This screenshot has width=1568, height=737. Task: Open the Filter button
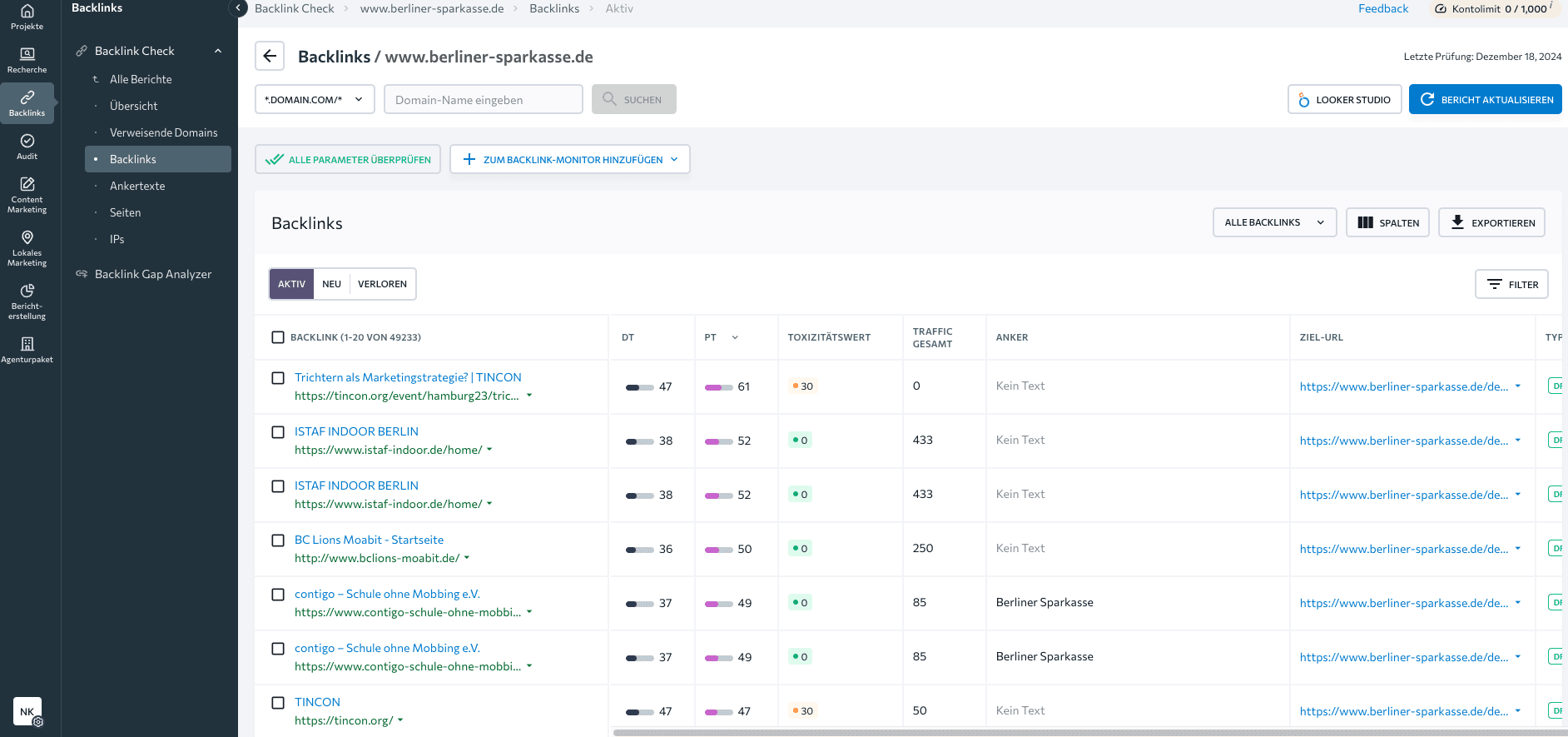[x=1512, y=284]
